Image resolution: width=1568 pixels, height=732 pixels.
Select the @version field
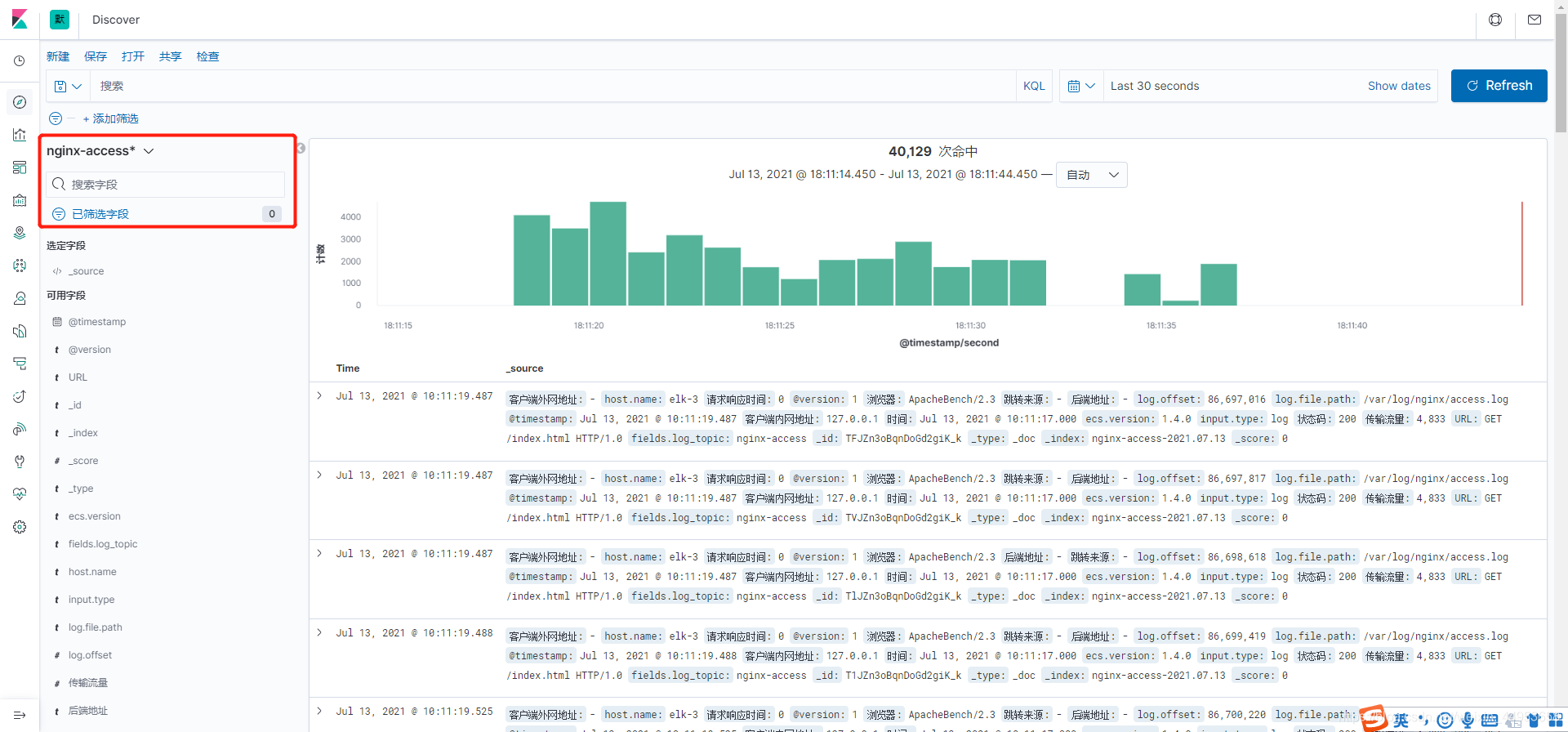point(90,350)
